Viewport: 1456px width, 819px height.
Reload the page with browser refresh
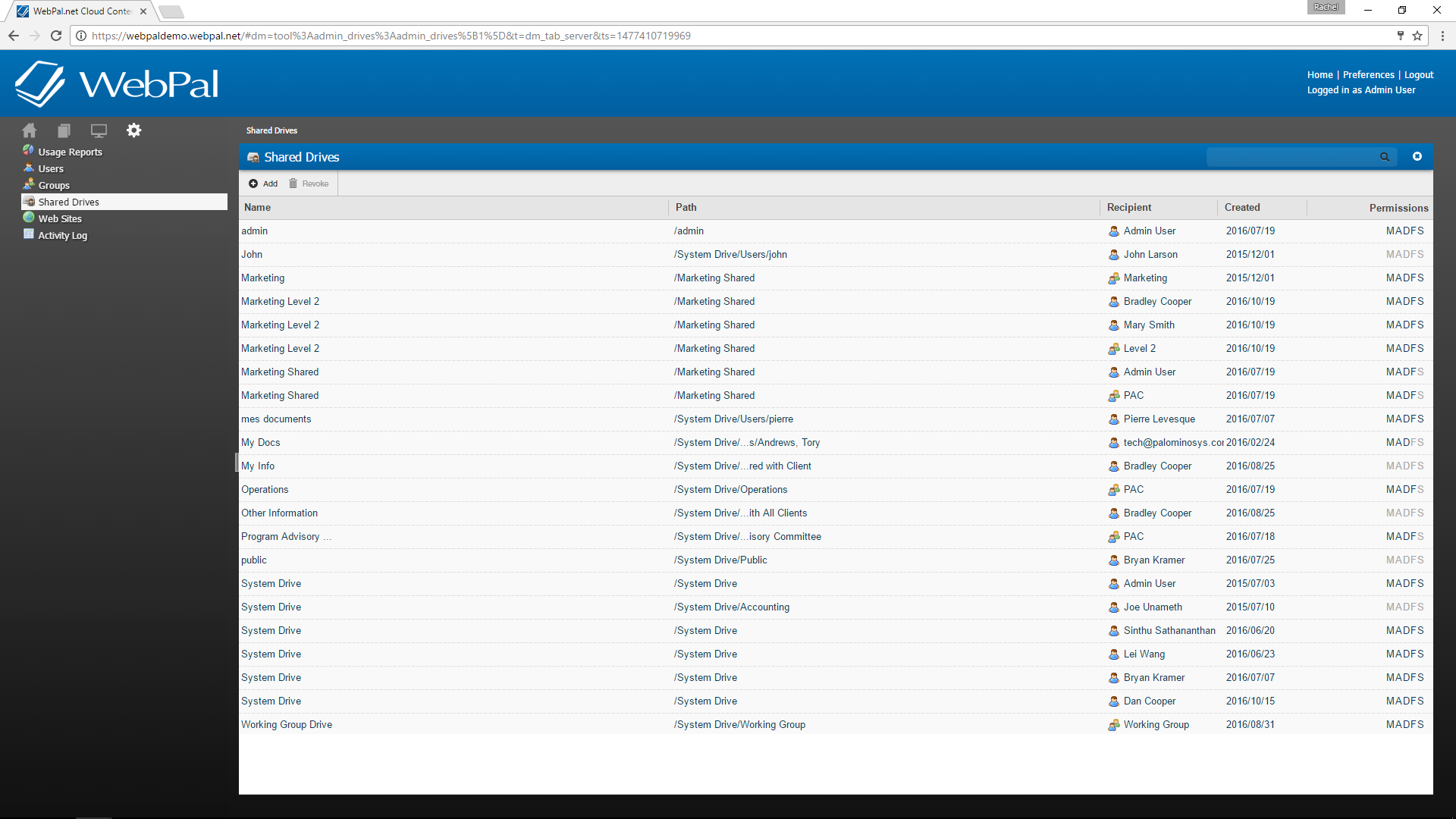(56, 36)
